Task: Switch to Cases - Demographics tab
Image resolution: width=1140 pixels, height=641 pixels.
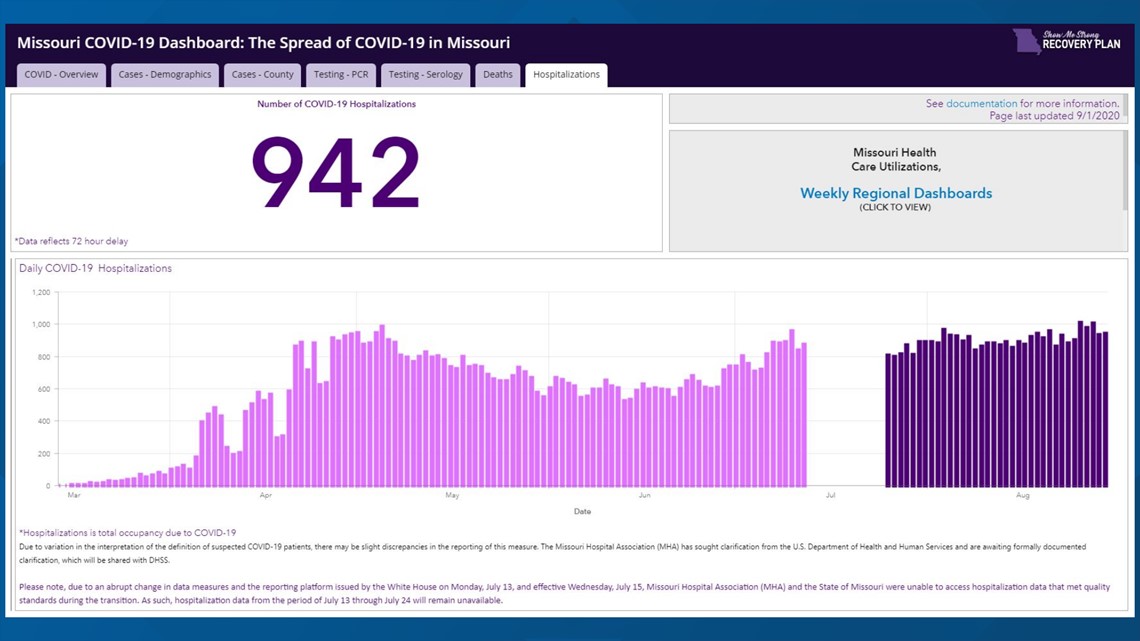Action: pyautogui.click(x=165, y=74)
